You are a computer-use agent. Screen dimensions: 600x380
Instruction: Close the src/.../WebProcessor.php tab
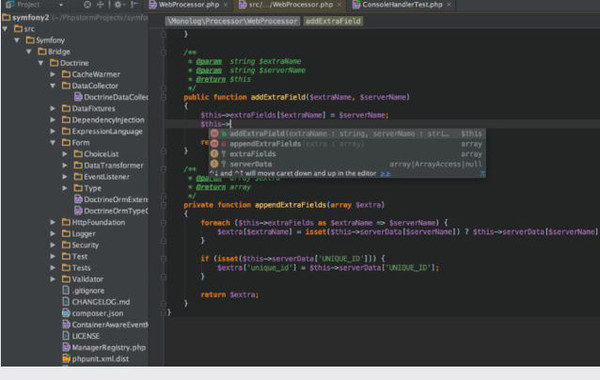pos(339,5)
